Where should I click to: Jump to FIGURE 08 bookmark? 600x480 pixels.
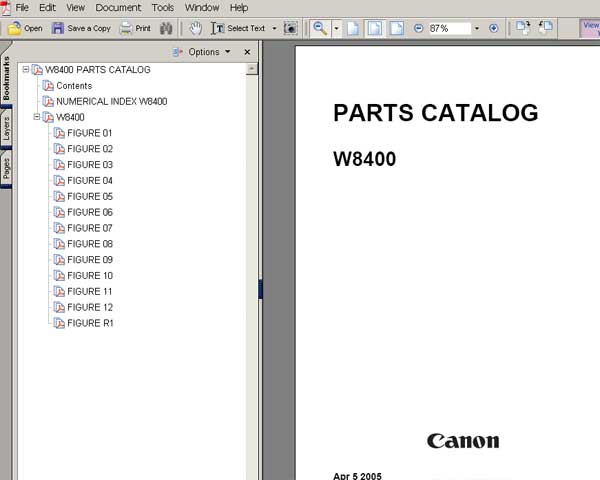90,244
